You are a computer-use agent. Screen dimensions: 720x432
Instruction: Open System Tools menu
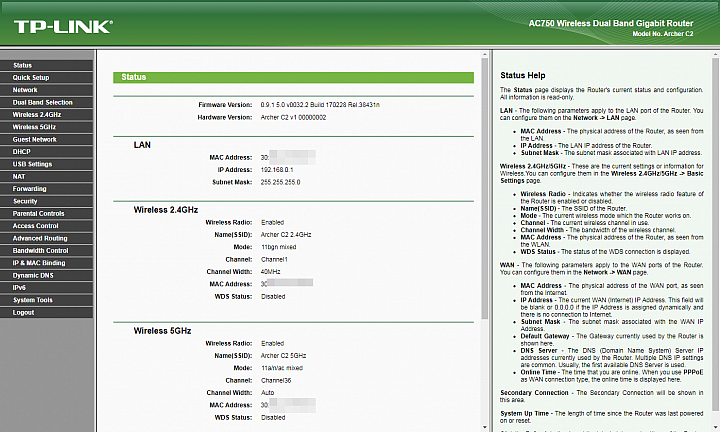point(46,300)
